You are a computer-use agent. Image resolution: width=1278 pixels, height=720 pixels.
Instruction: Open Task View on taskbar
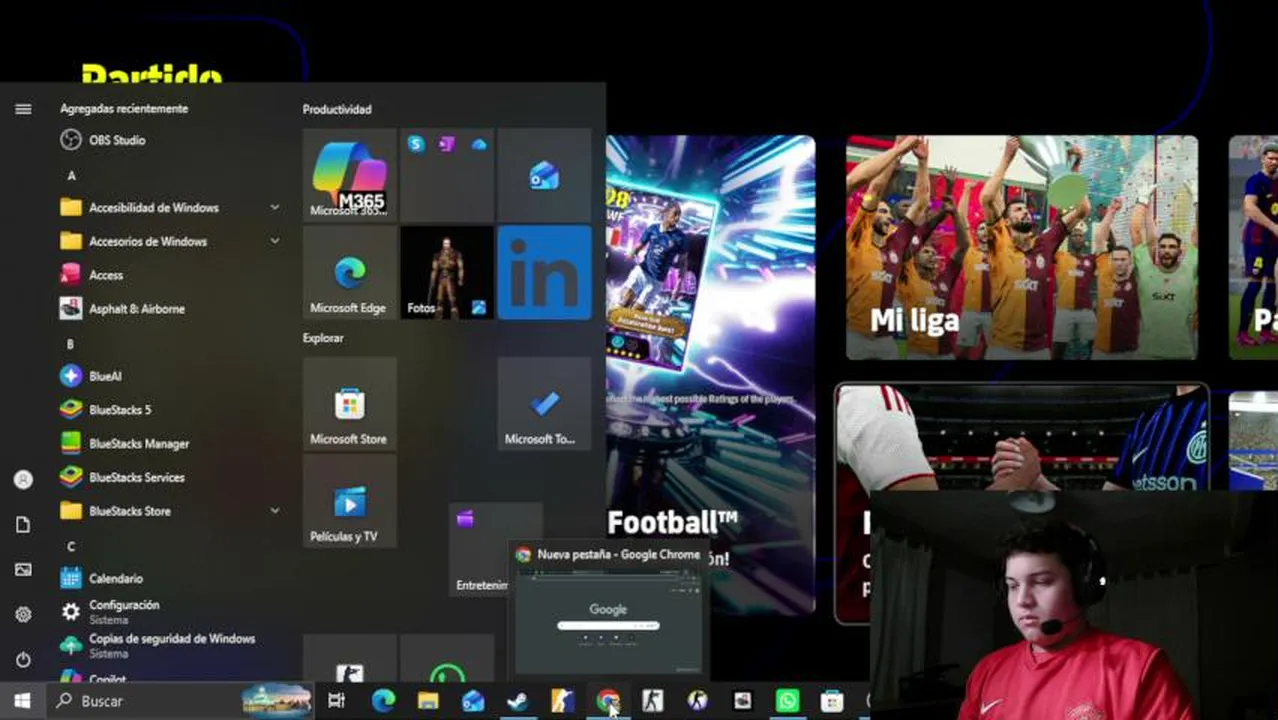(337, 701)
